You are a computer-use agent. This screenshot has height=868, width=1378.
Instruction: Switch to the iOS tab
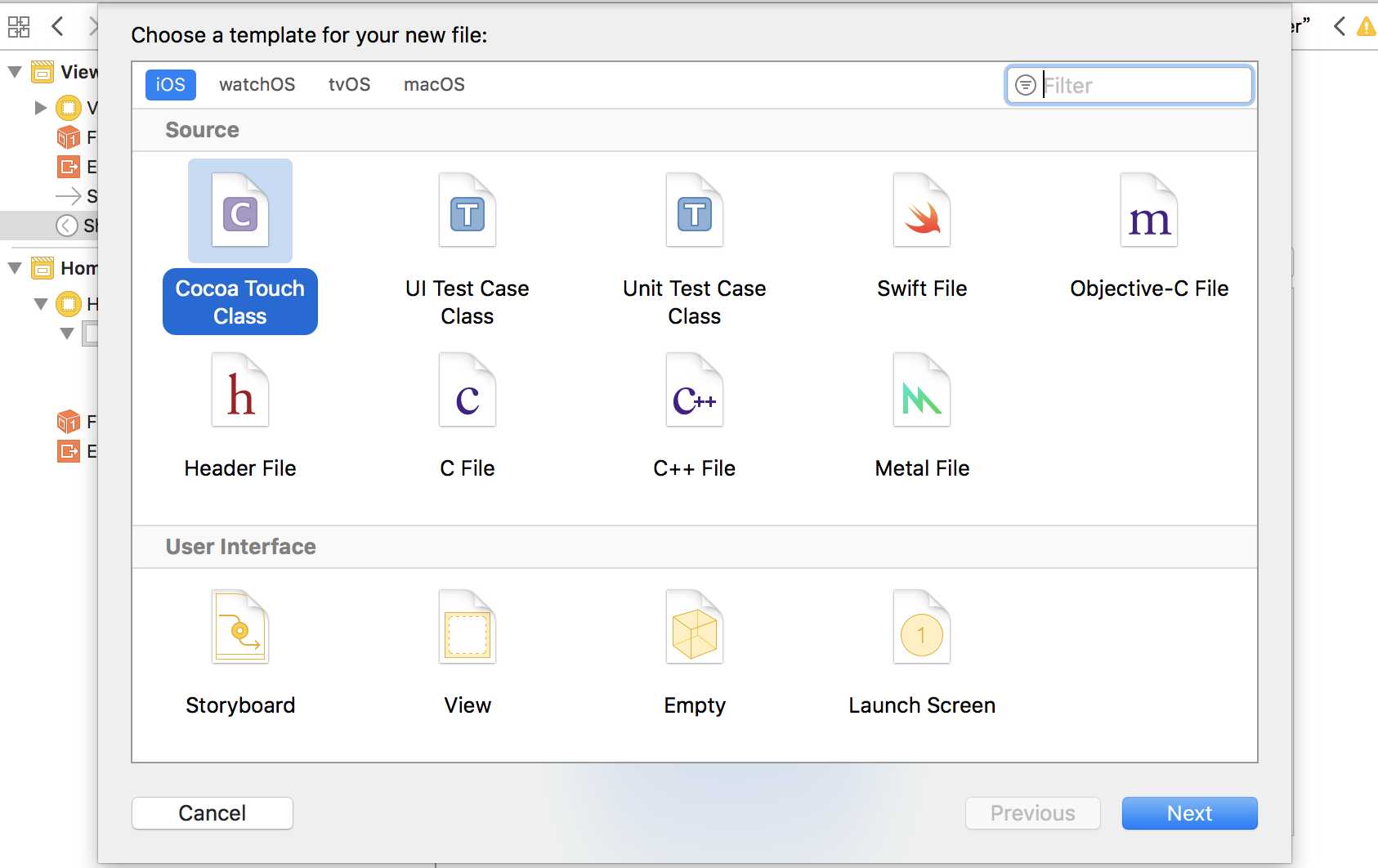coord(171,85)
